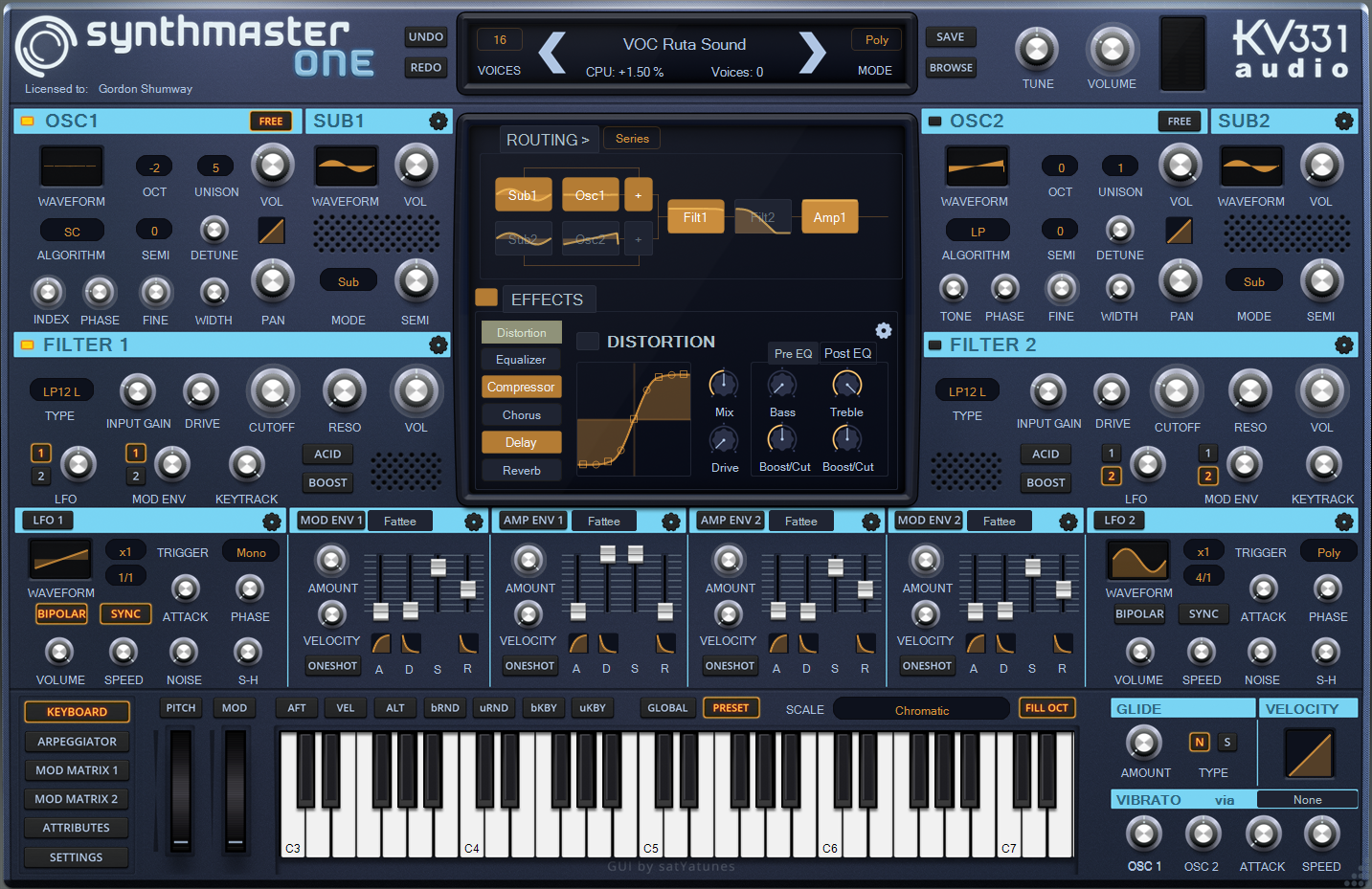
Task: Click OSC1 pan curve icon
Action: pos(272,231)
